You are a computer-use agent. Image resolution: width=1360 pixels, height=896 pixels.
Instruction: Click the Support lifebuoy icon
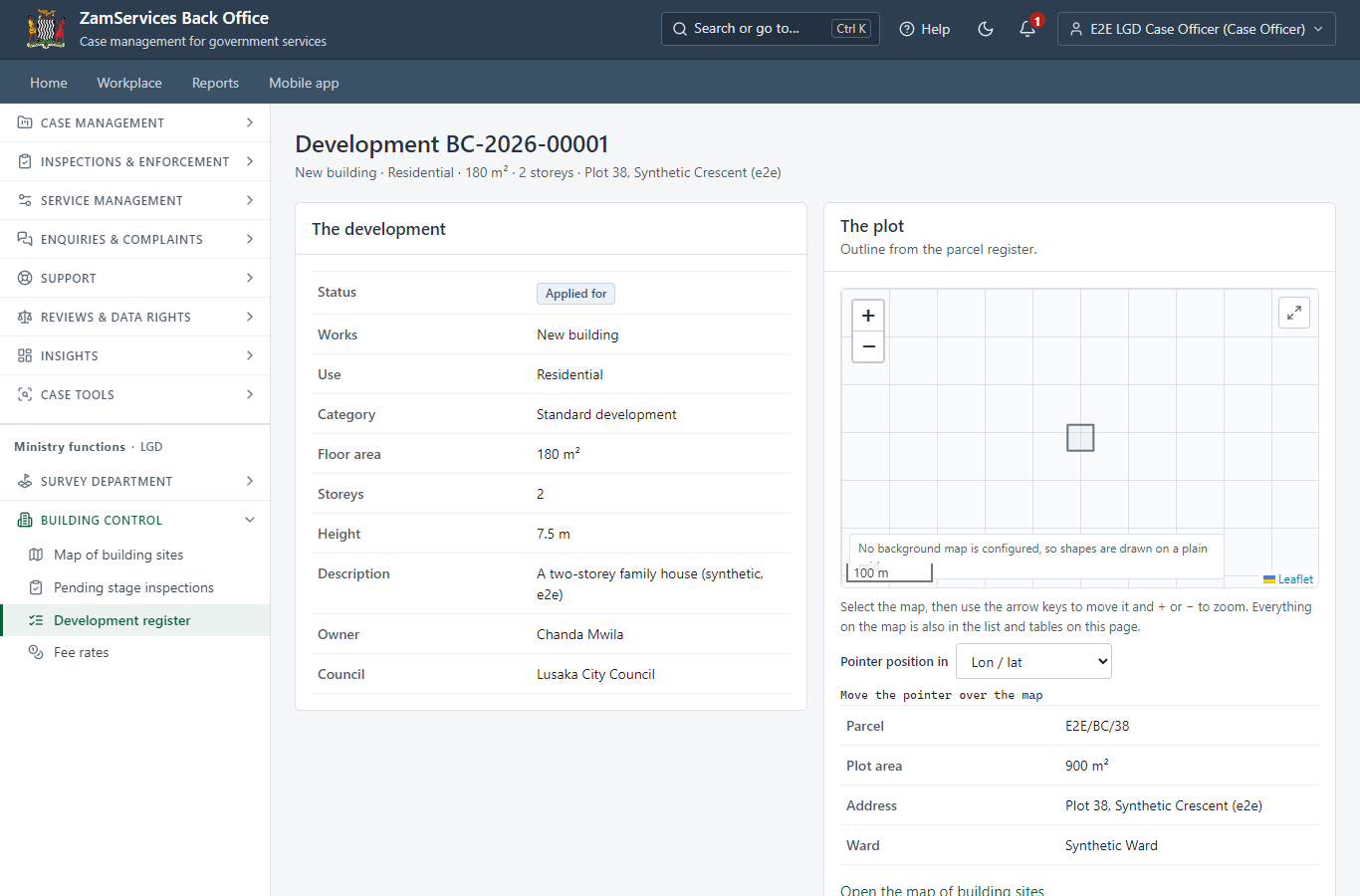(25, 278)
